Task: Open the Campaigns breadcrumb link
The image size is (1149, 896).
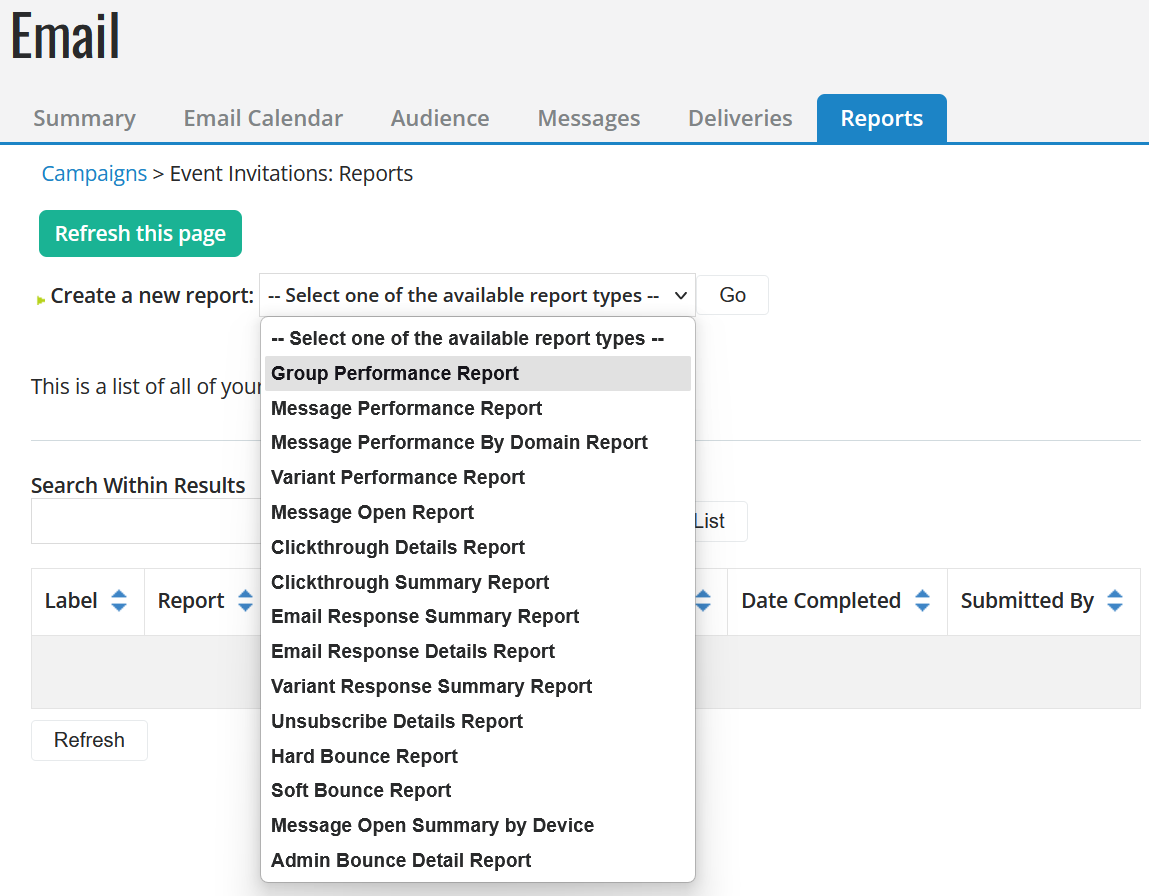Action: [94, 174]
